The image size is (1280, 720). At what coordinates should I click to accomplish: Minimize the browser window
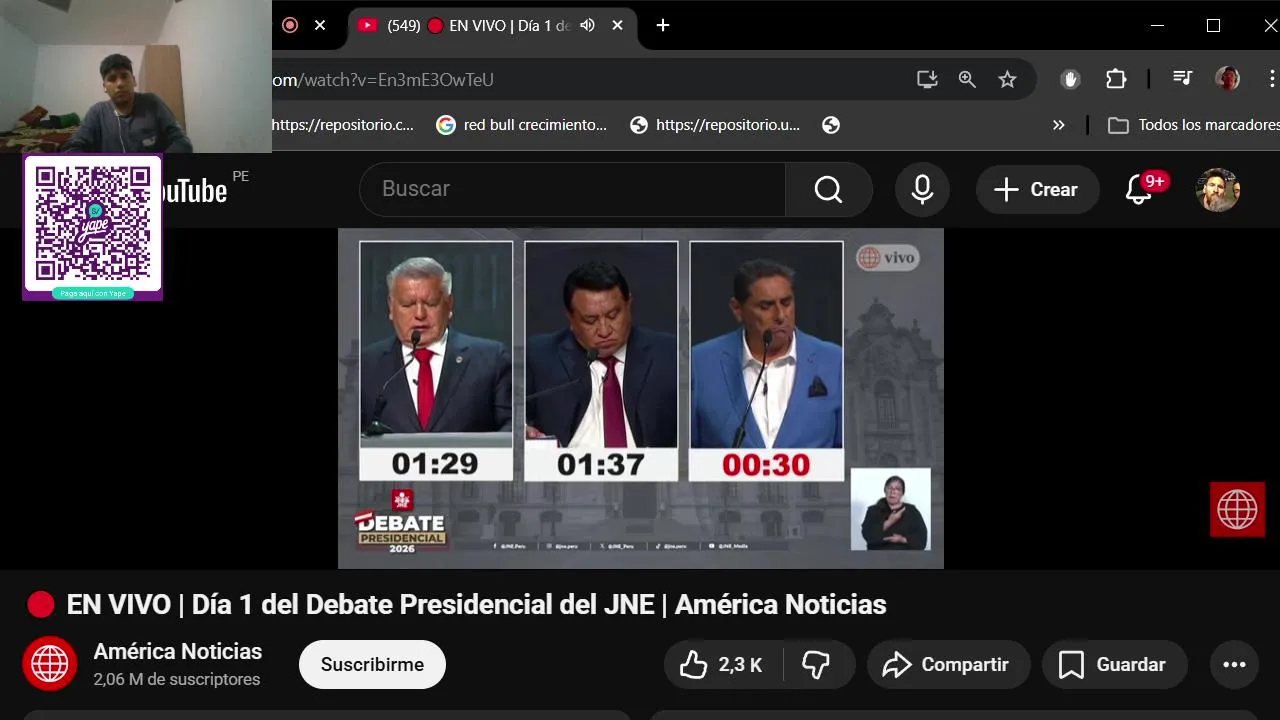point(1158,26)
